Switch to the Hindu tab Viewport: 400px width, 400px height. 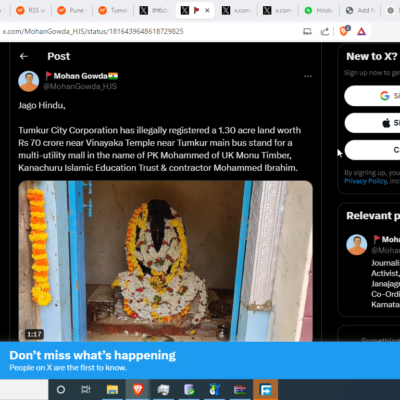(x=319, y=10)
